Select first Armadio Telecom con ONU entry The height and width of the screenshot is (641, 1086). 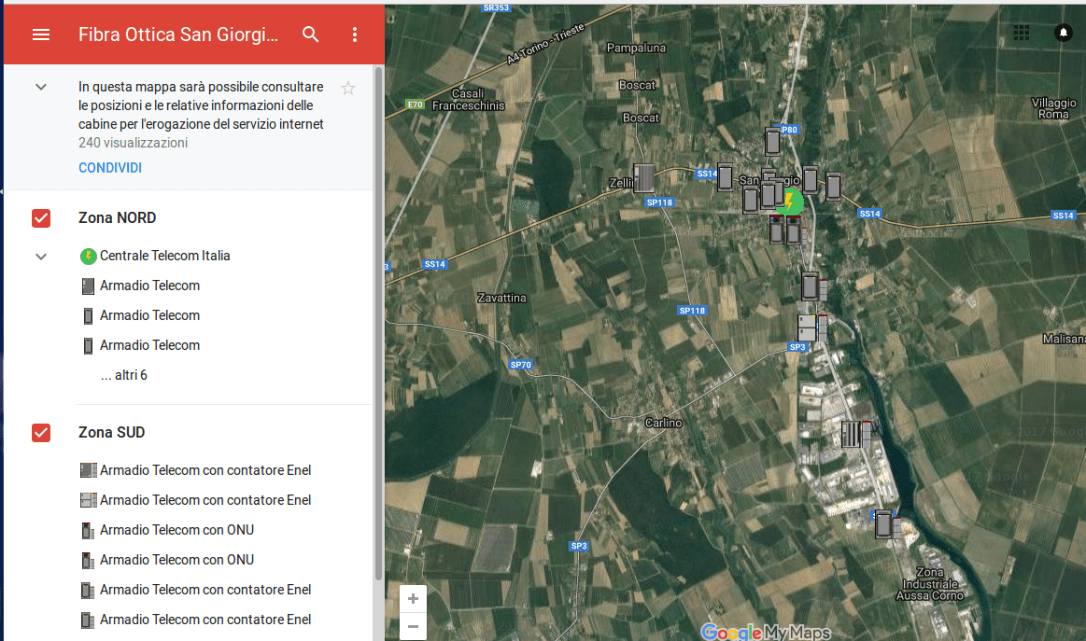coord(176,530)
